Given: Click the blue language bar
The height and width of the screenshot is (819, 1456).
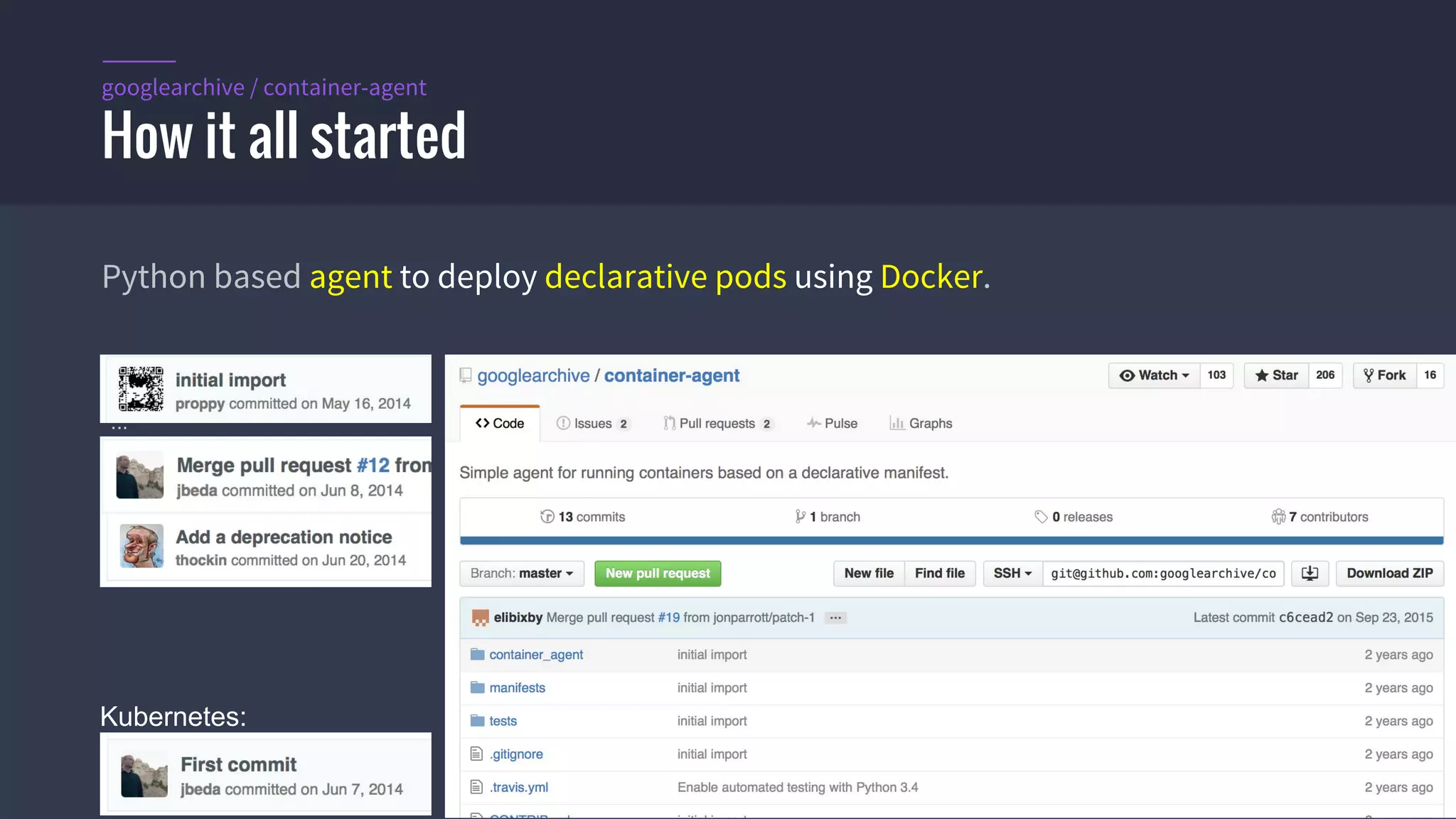Looking at the screenshot, I should click(951, 541).
